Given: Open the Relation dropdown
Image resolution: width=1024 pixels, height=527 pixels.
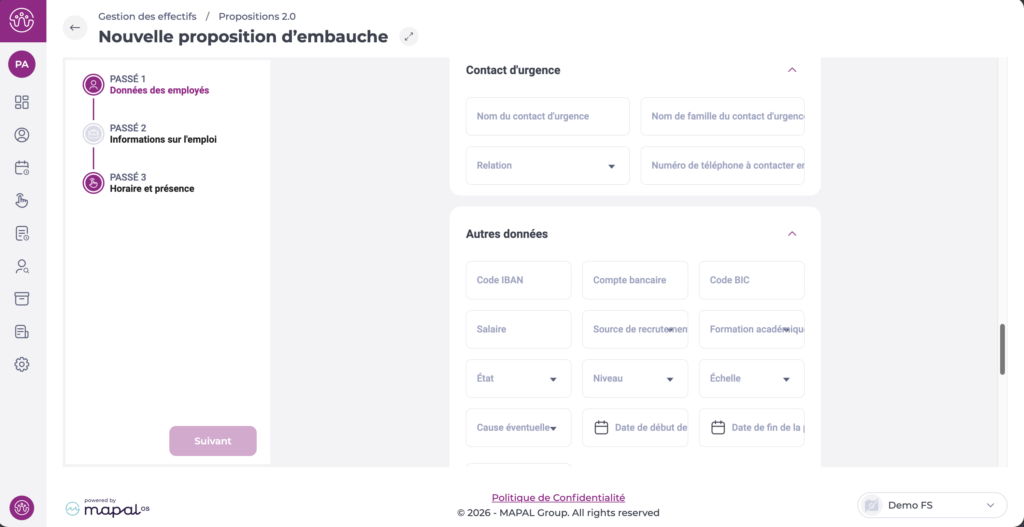Looking at the screenshot, I should pos(547,166).
